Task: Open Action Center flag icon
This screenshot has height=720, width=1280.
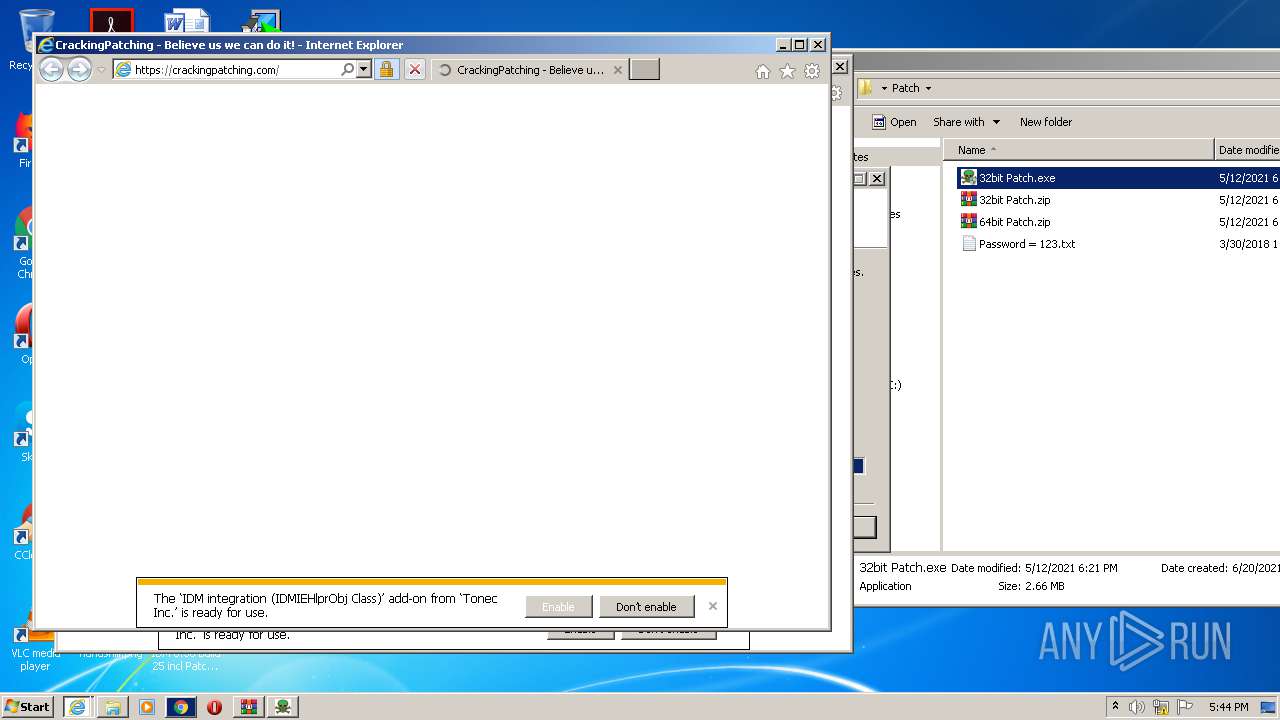Action: [x=1185, y=707]
